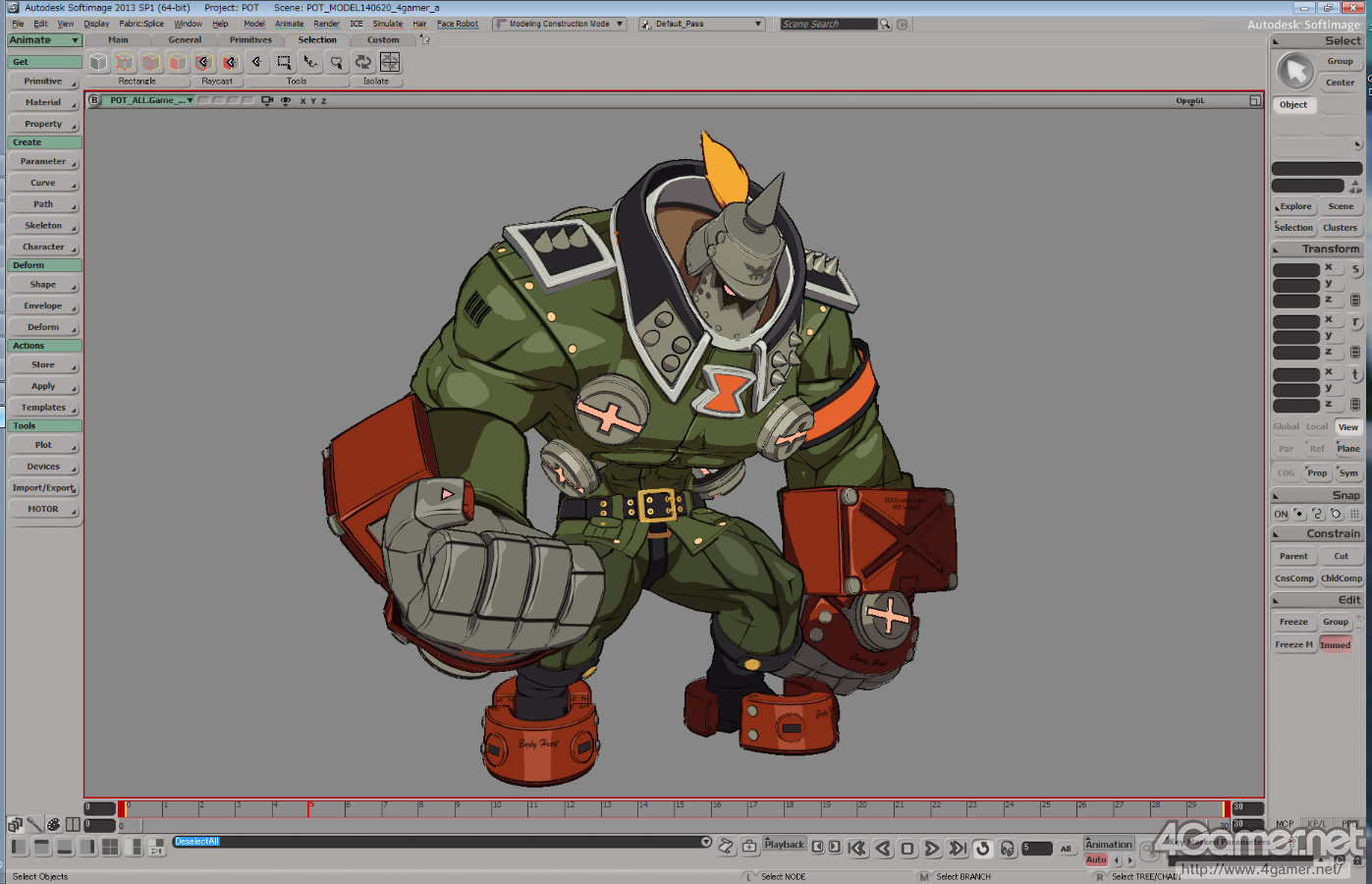Click the large Select arrow tool
This screenshot has width=1372, height=884.
[1295, 71]
